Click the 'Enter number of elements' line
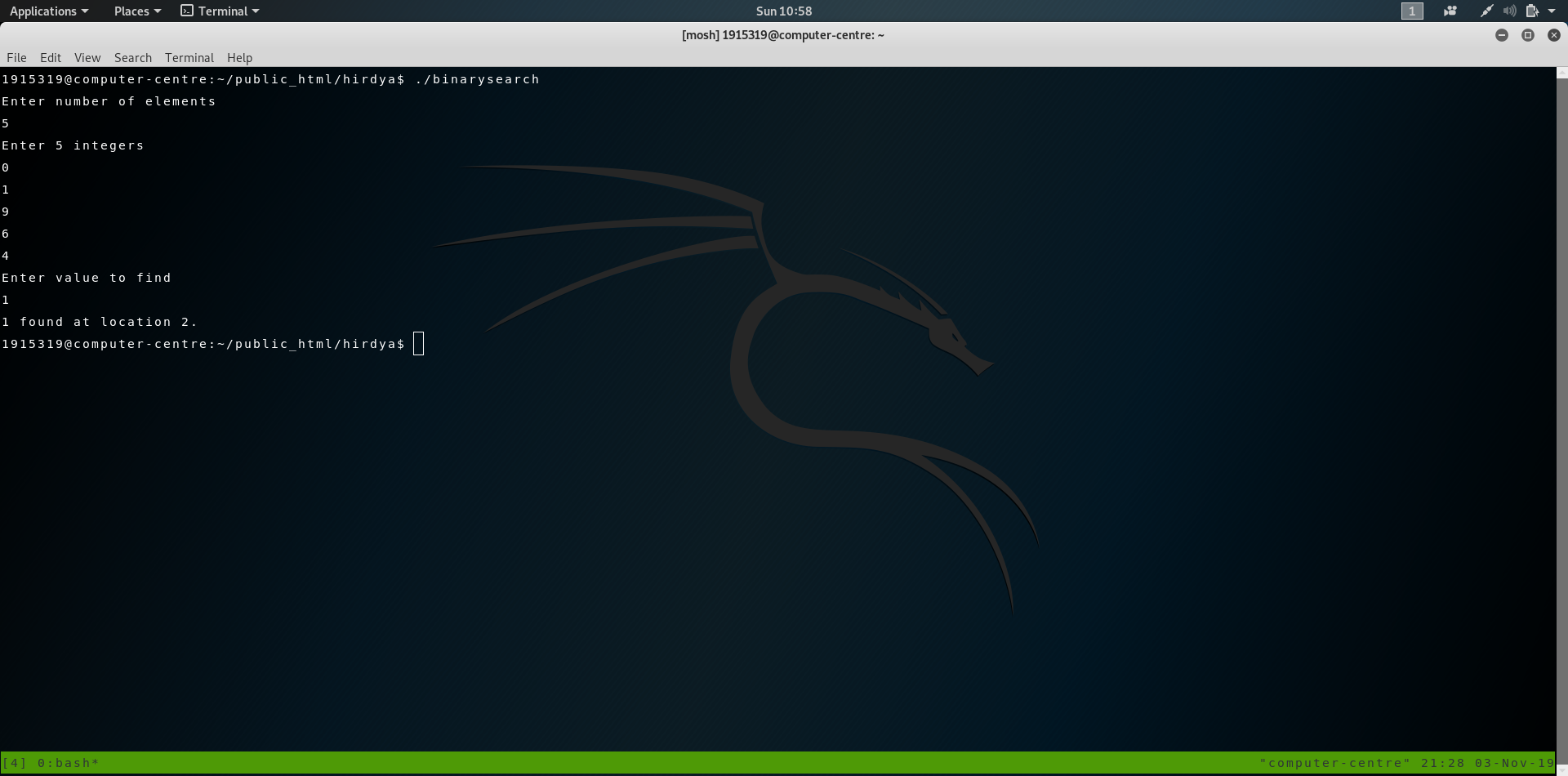The image size is (1568, 776). tap(109, 101)
